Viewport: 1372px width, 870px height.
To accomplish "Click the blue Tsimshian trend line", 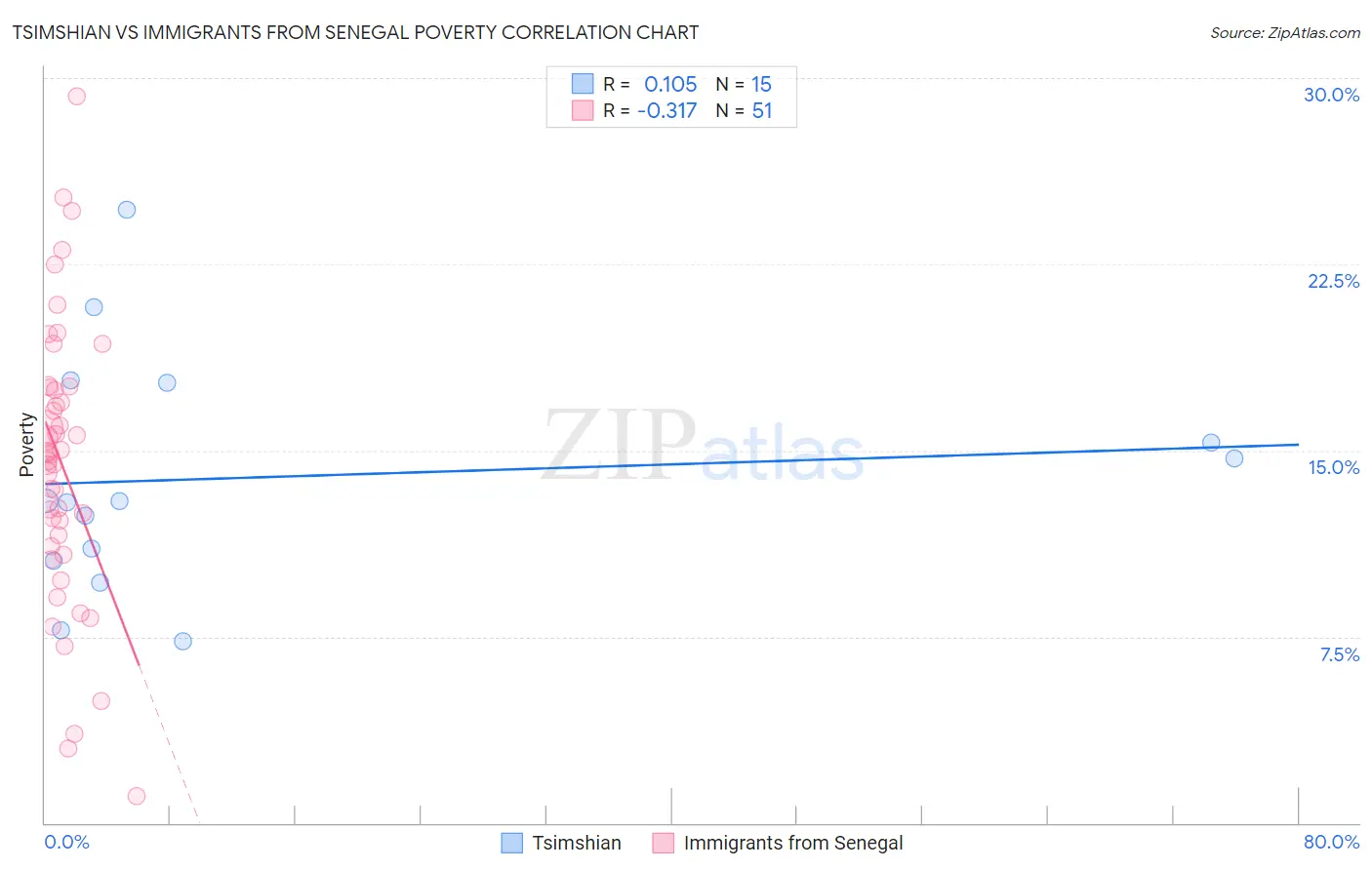I will click(671, 463).
